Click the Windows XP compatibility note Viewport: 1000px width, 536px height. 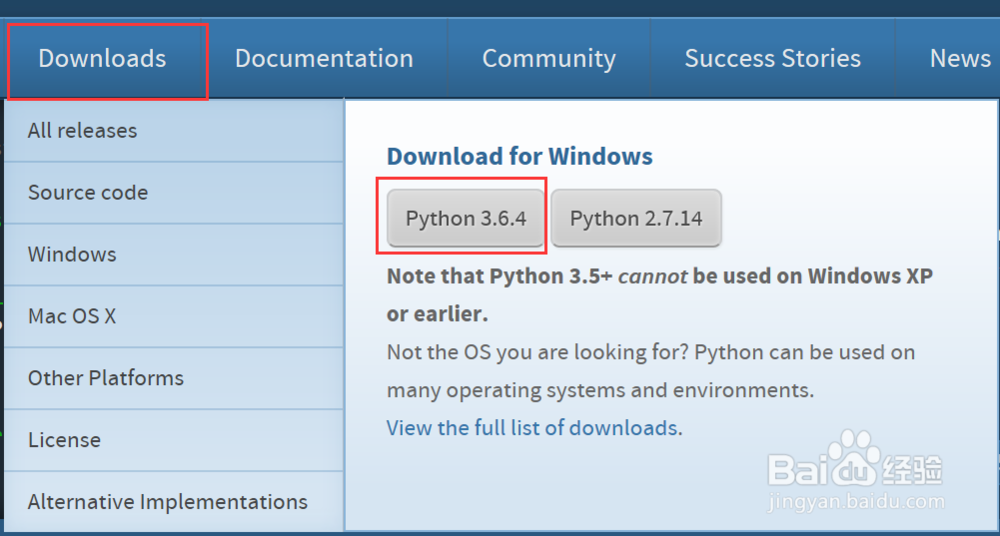[x=660, y=295]
